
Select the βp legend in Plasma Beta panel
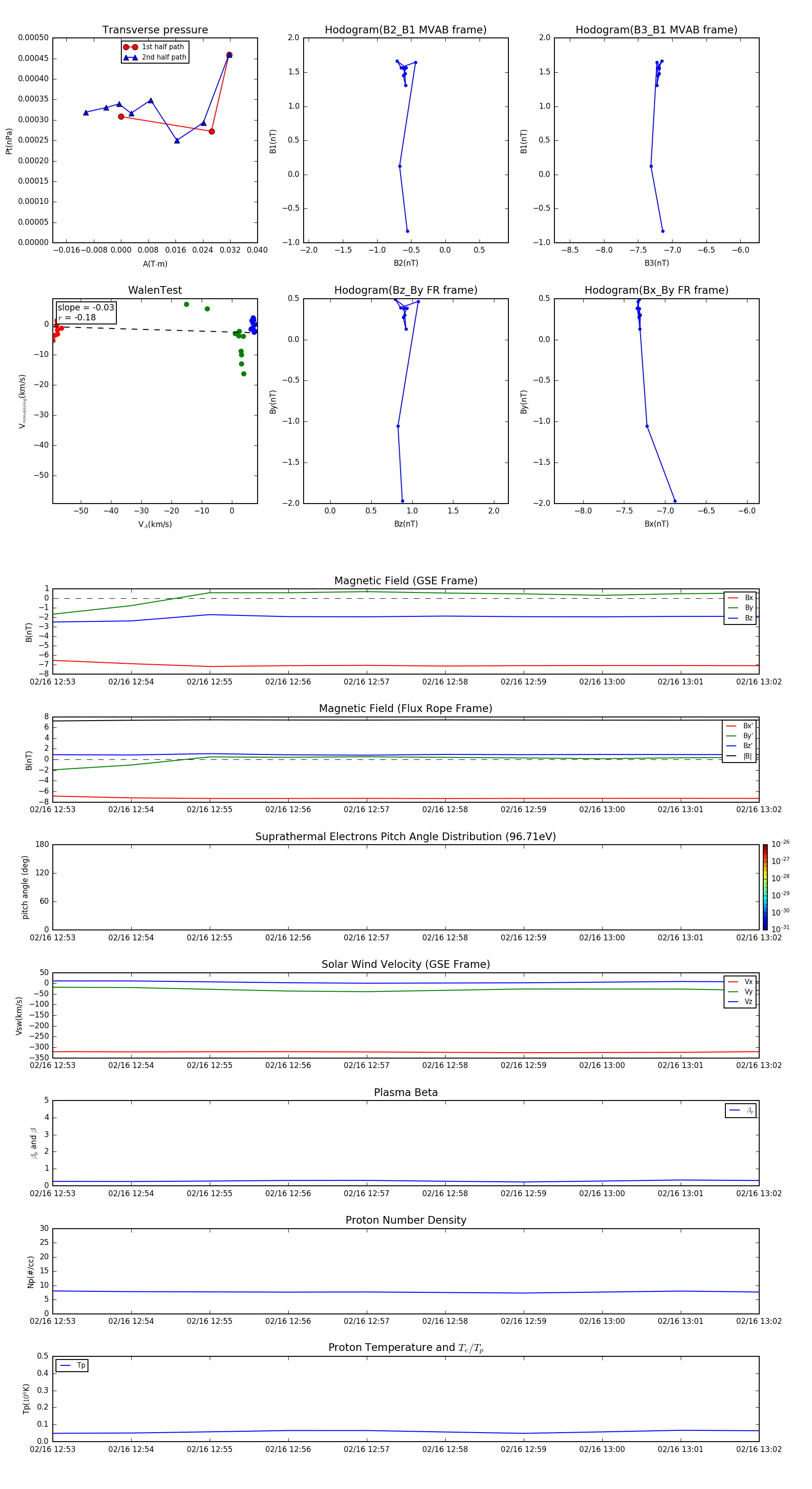coord(741,1110)
